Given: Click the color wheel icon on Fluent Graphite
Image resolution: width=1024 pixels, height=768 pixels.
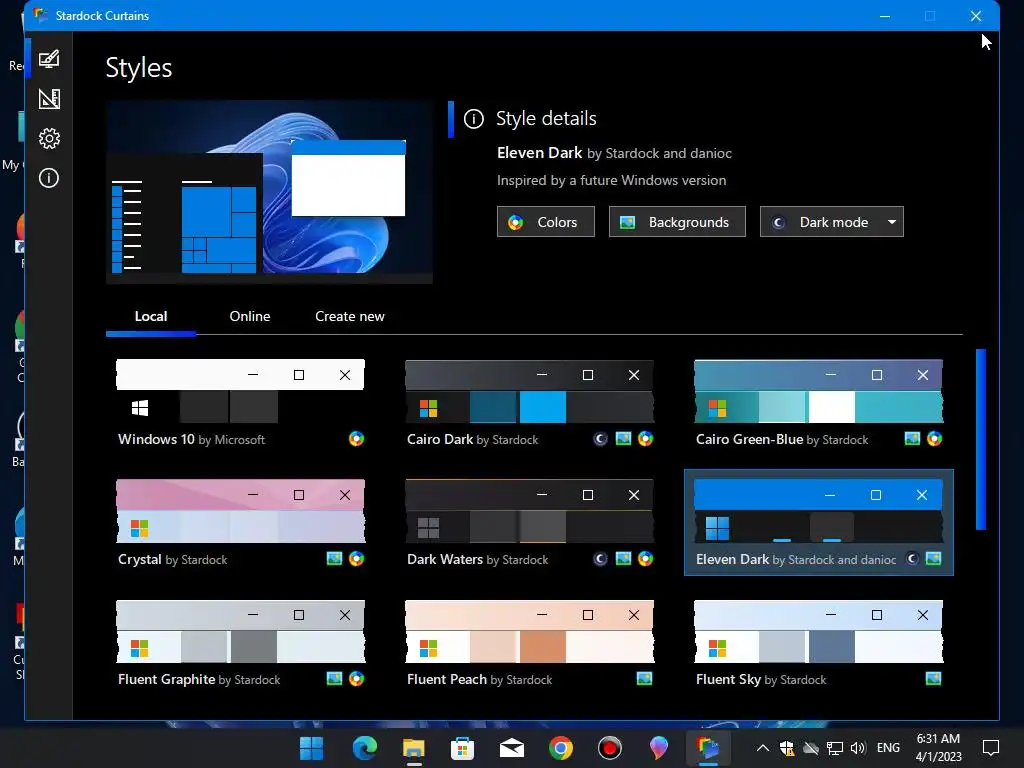Looking at the screenshot, I should 356,679.
